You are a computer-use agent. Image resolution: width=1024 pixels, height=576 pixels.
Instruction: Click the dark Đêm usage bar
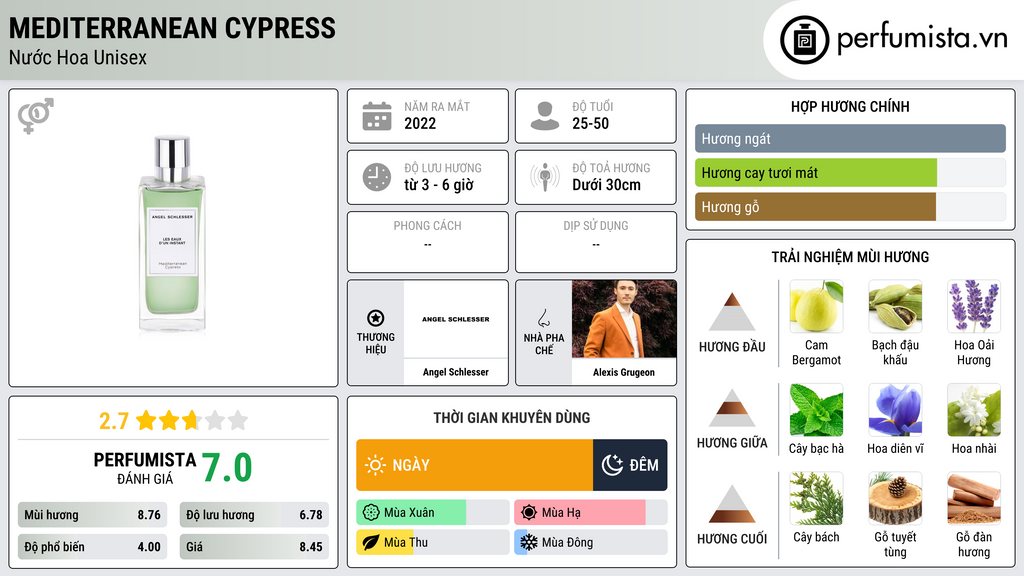(630, 465)
